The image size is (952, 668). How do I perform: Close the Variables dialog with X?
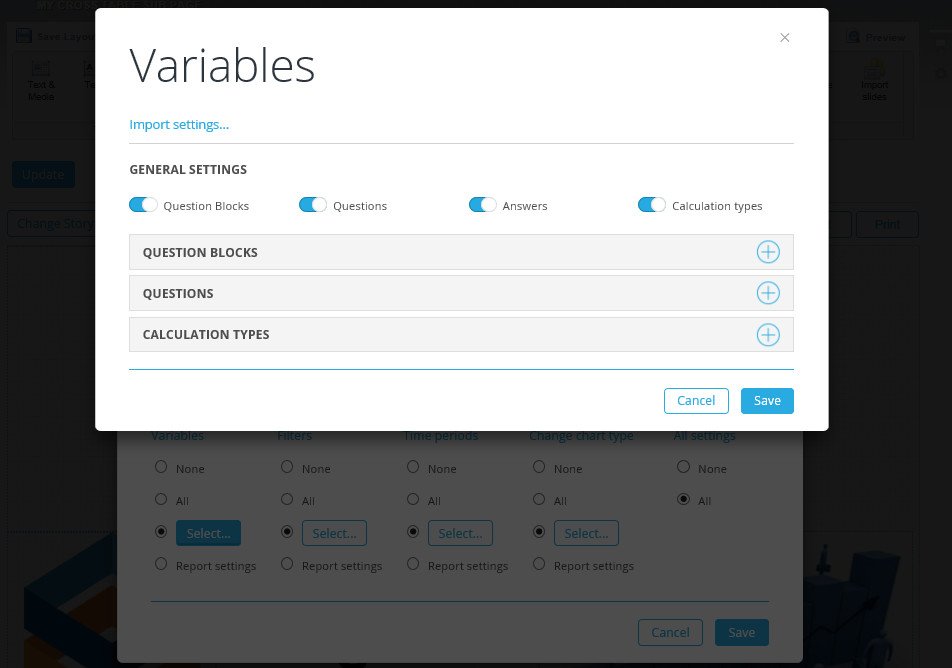(784, 38)
